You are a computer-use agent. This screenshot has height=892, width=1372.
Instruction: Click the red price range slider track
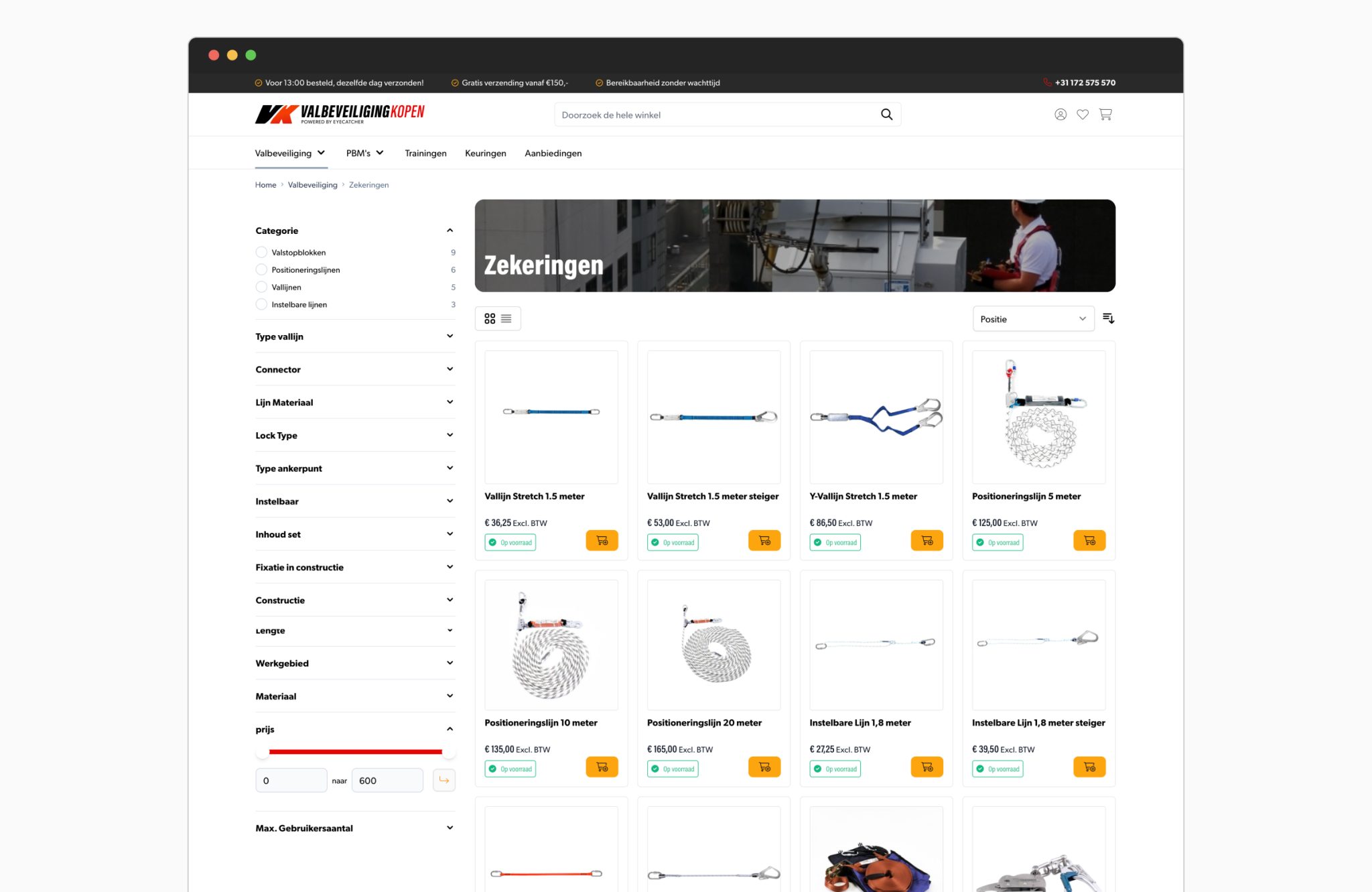pyautogui.click(x=355, y=752)
